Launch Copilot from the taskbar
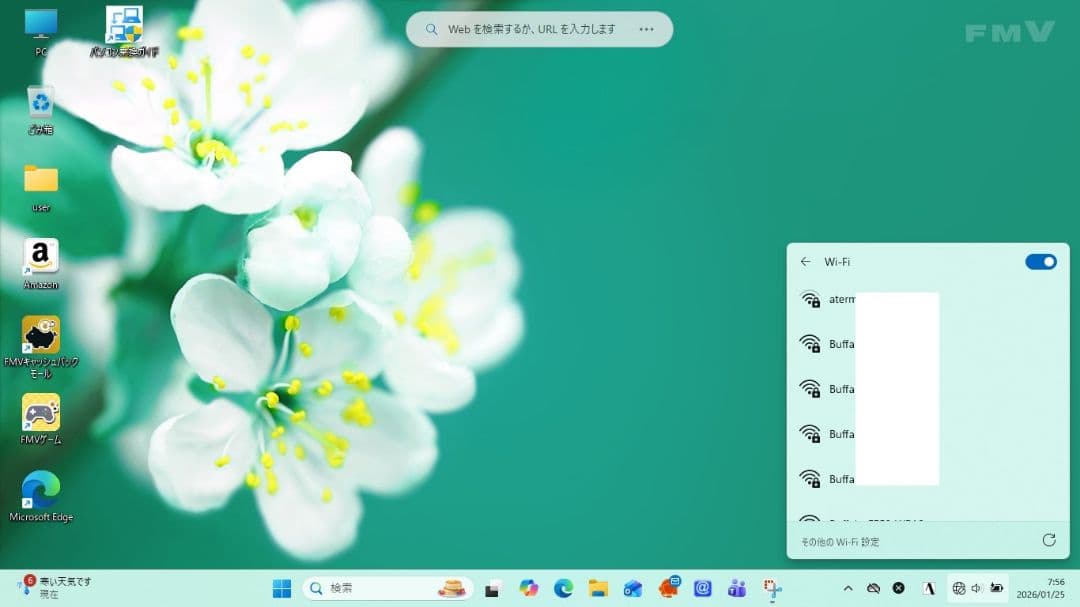 coord(530,588)
